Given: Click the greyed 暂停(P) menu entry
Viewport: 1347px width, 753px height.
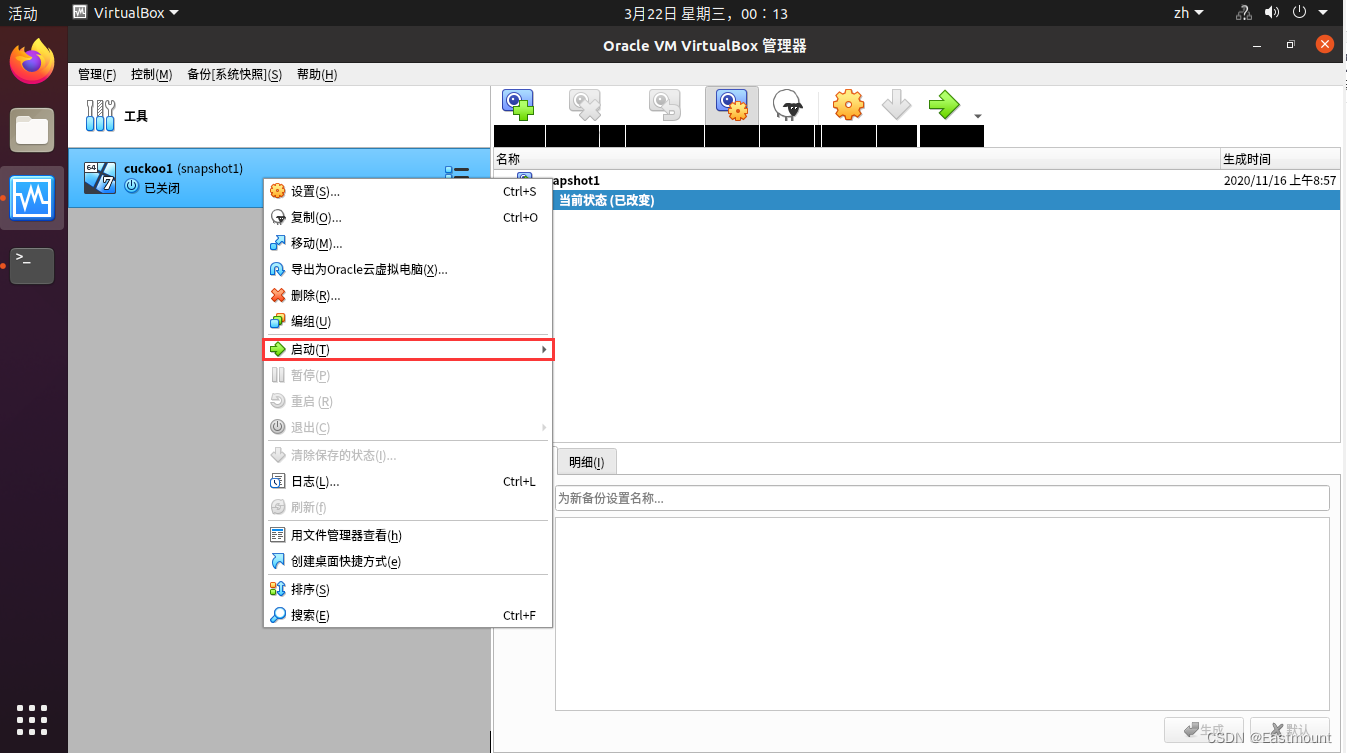Looking at the screenshot, I should click(x=408, y=375).
